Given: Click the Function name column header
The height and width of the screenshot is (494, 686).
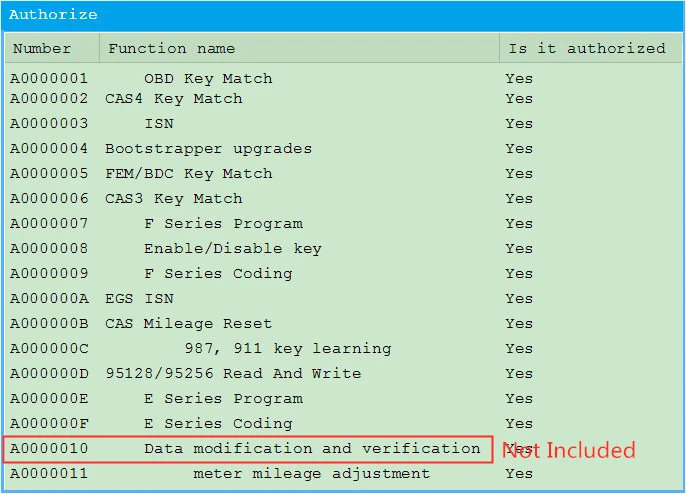Looking at the screenshot, I should pyautogui.click(x=299, y=48).
